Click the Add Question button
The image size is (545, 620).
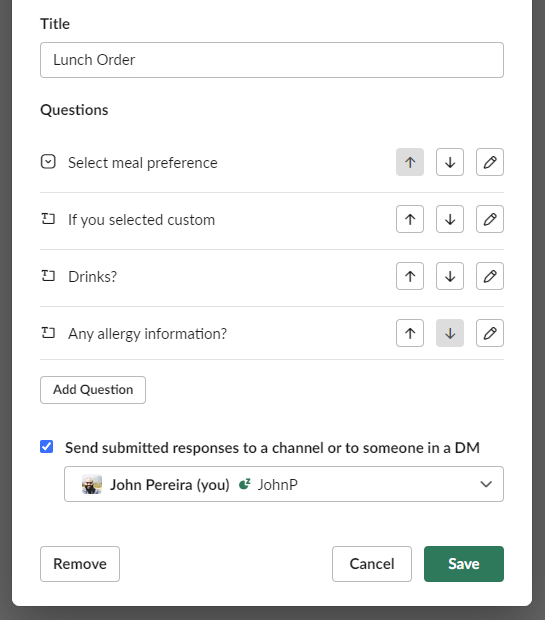(93, 390)
